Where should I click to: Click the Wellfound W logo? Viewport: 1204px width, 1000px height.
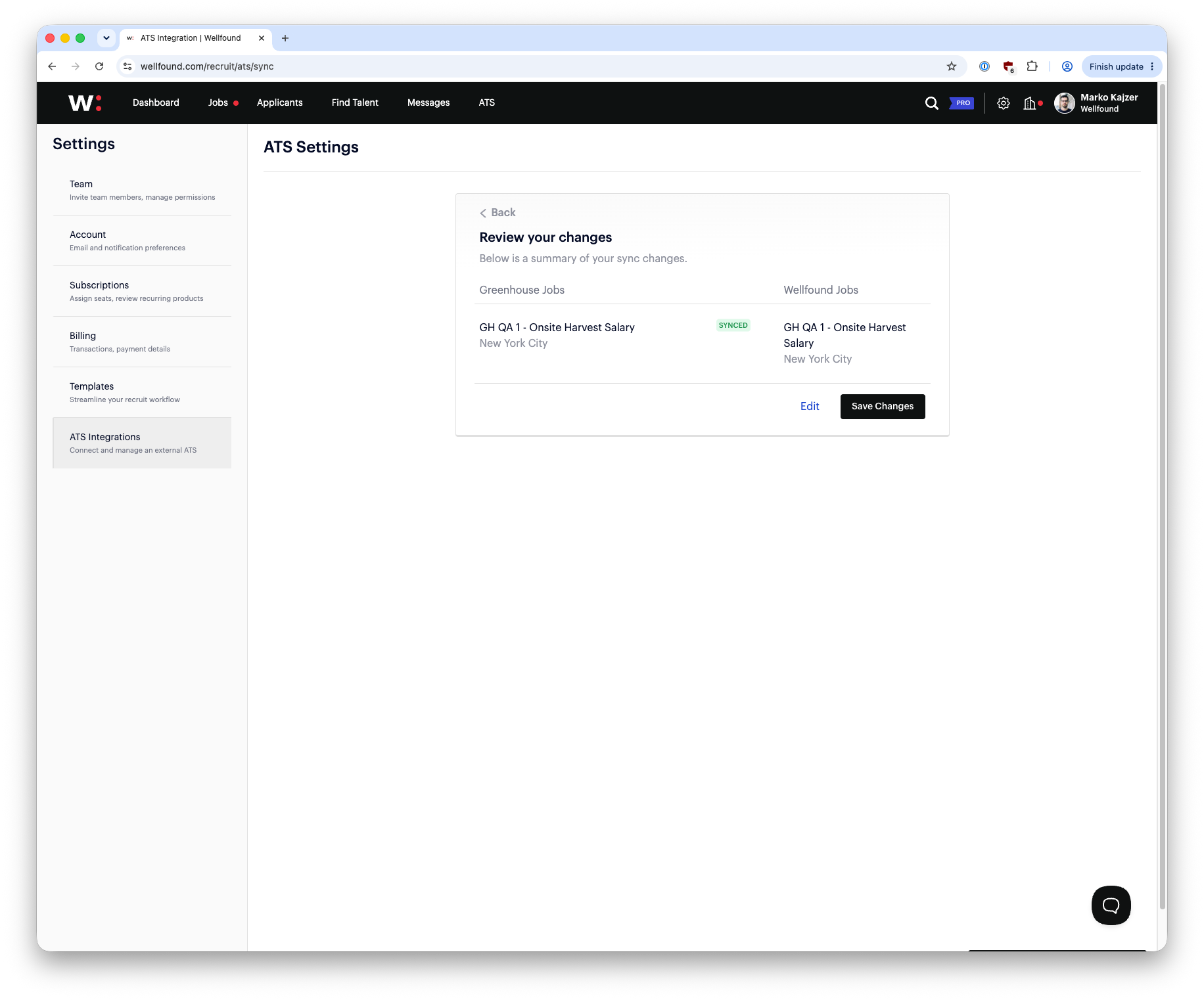(x=85, y=102)
